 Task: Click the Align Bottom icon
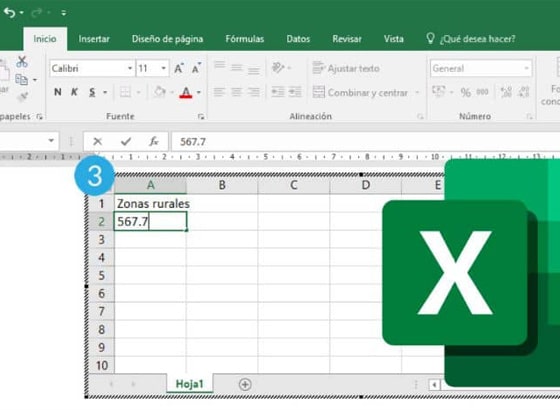pos(254,69)
